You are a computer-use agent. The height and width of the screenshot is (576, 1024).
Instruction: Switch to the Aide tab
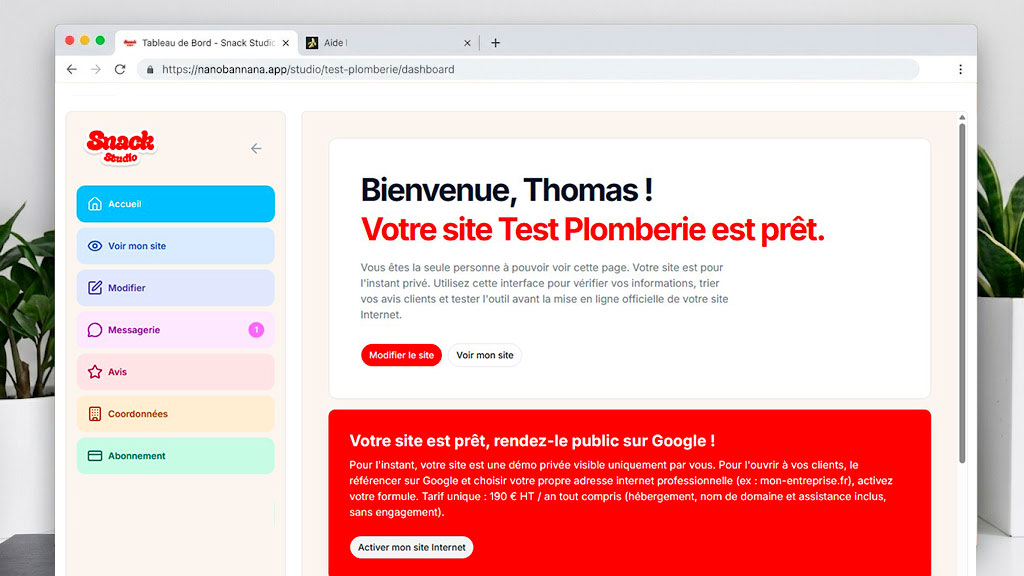(x=389, y=42)
